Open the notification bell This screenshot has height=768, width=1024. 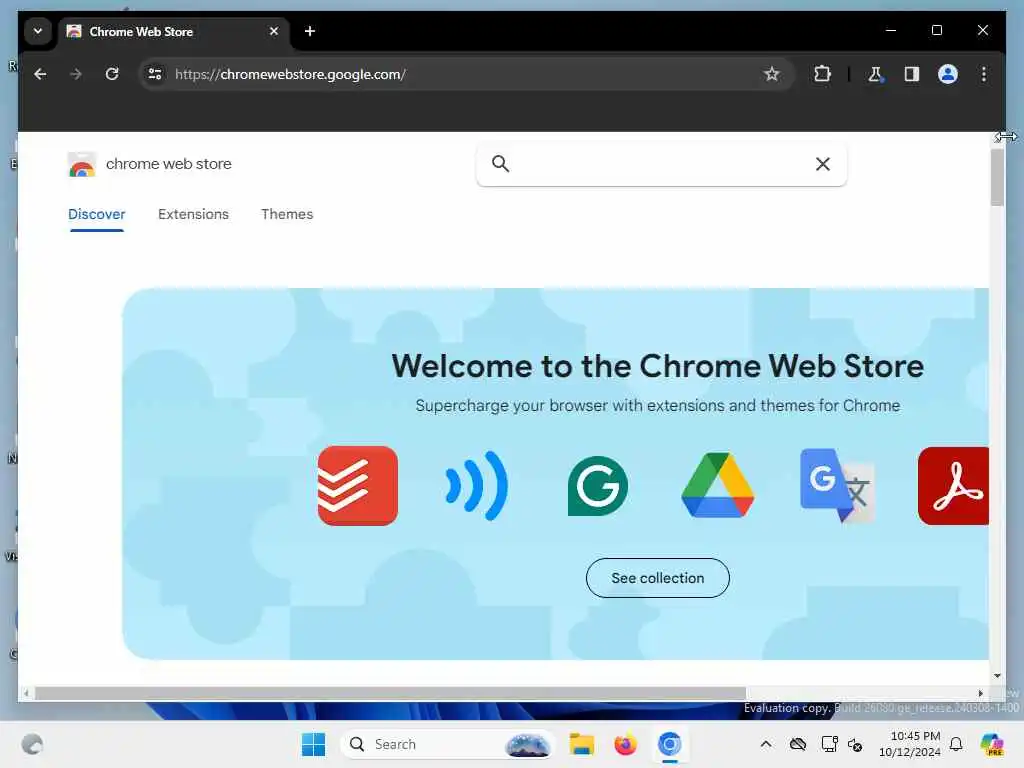956,744
